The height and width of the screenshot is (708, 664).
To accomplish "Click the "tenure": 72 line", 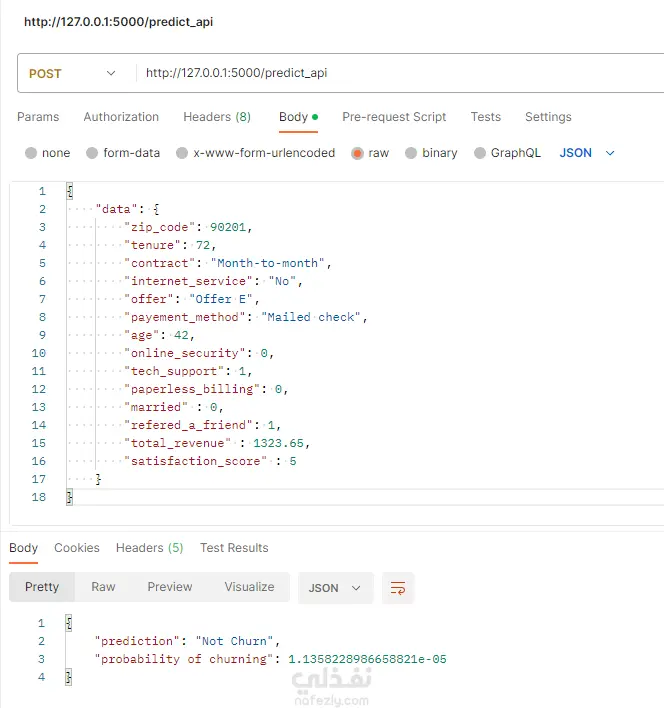I will (170, 245).
